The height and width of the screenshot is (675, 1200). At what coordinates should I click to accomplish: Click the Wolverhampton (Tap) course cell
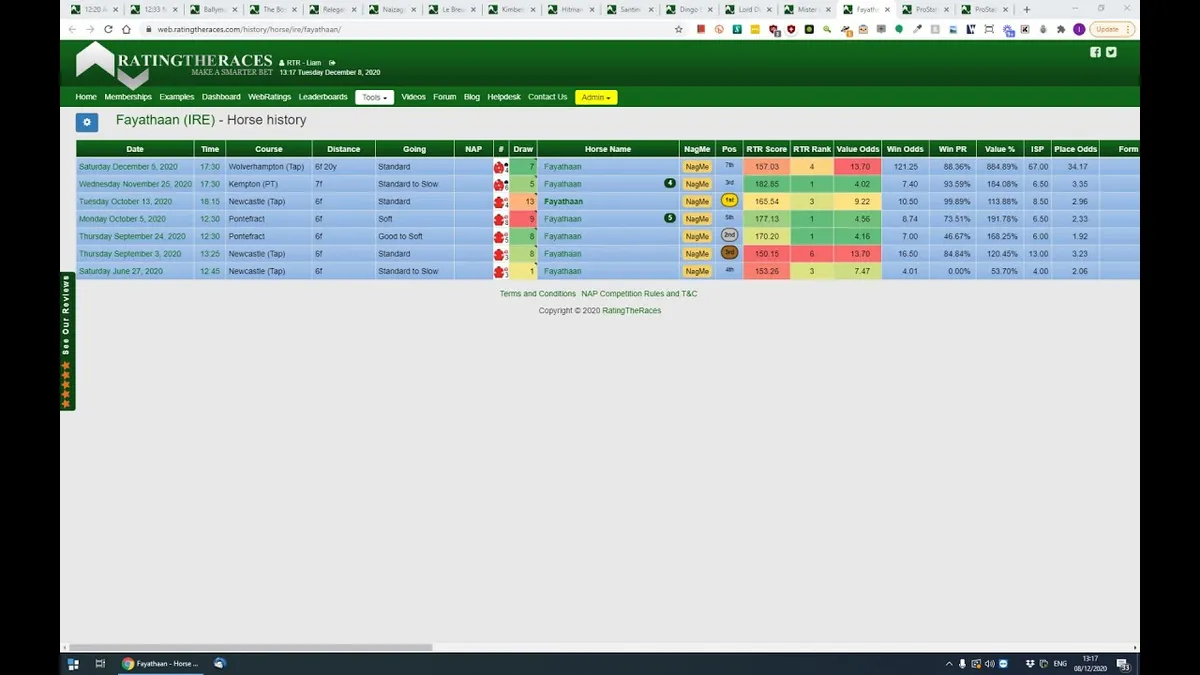(x=268, y=167)
